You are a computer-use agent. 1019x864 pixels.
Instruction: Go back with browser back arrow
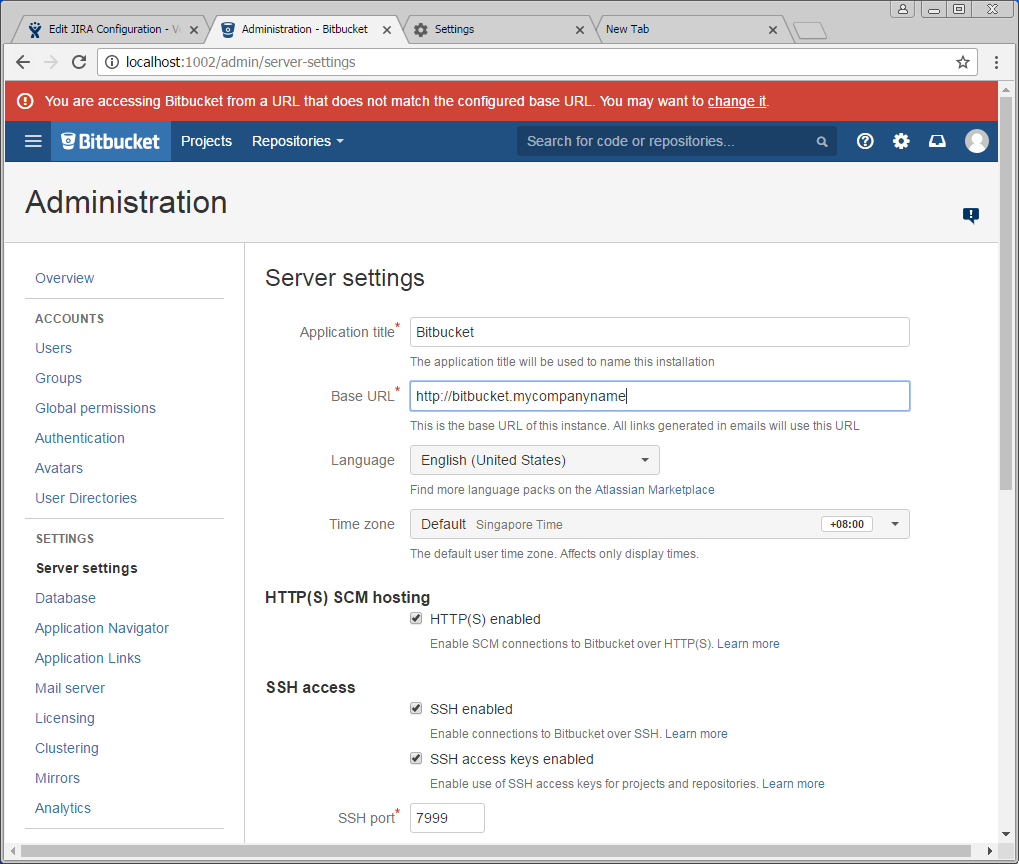23,62
